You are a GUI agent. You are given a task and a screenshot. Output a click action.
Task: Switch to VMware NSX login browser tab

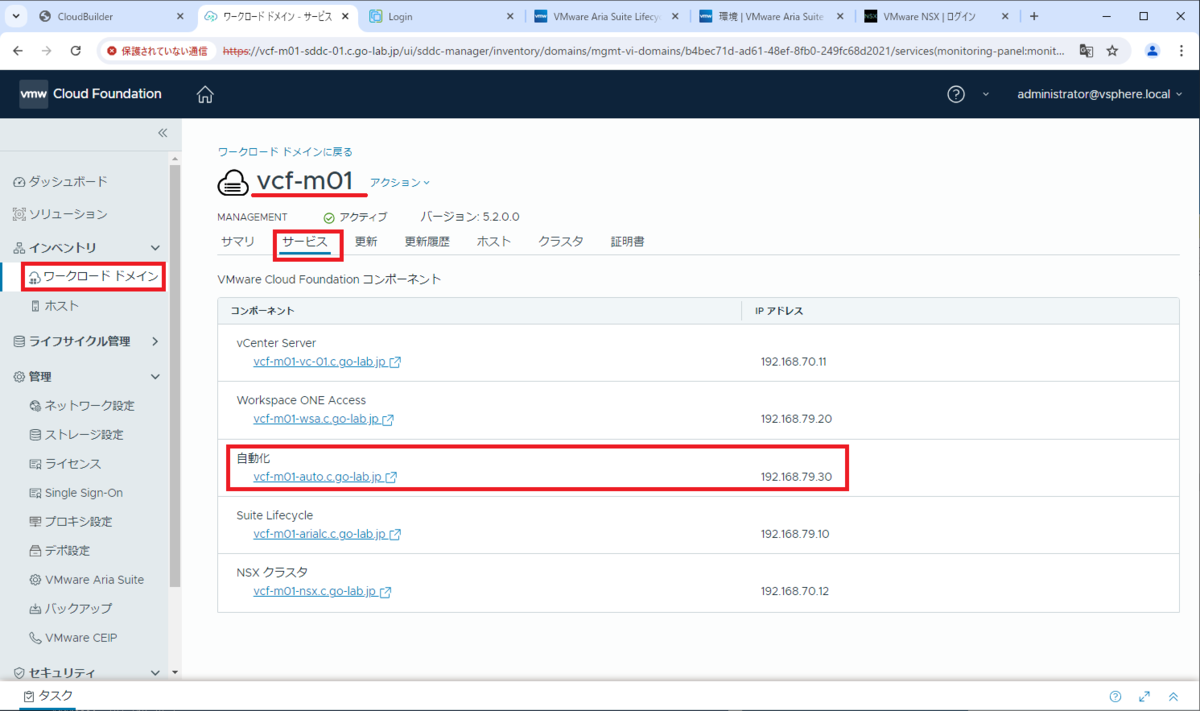click(938, 16)
